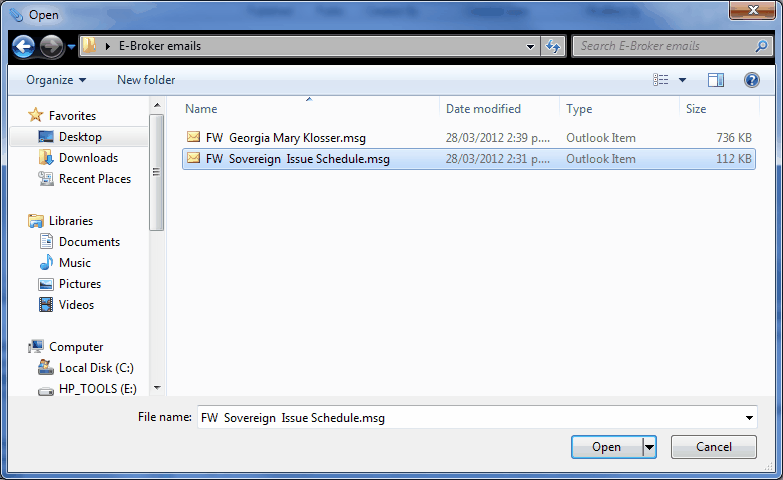Click navigation pane scroll up arrow

click(x=157, y=105)
